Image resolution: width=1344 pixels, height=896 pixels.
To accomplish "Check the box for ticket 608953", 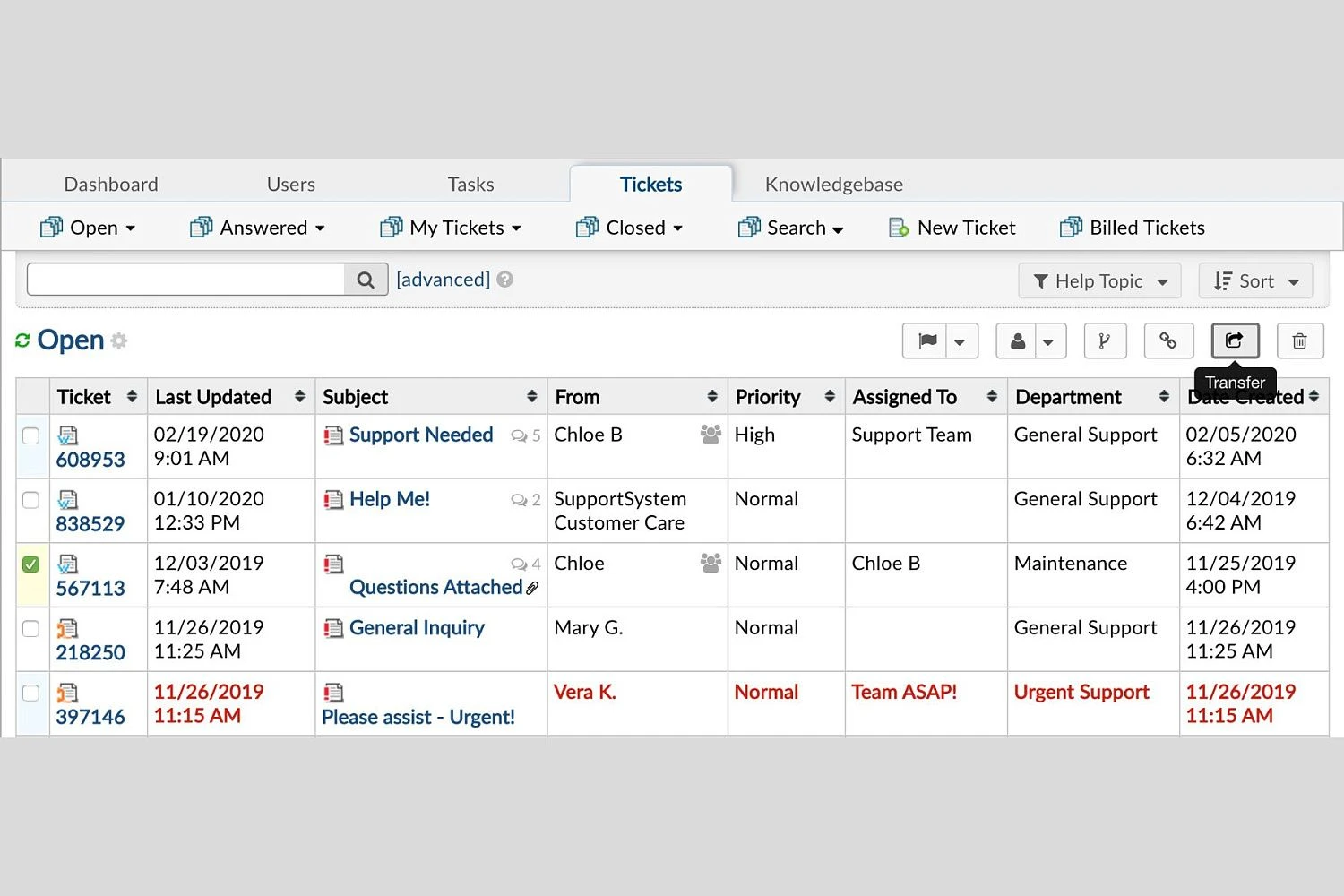I will click(x=31, y=435).
